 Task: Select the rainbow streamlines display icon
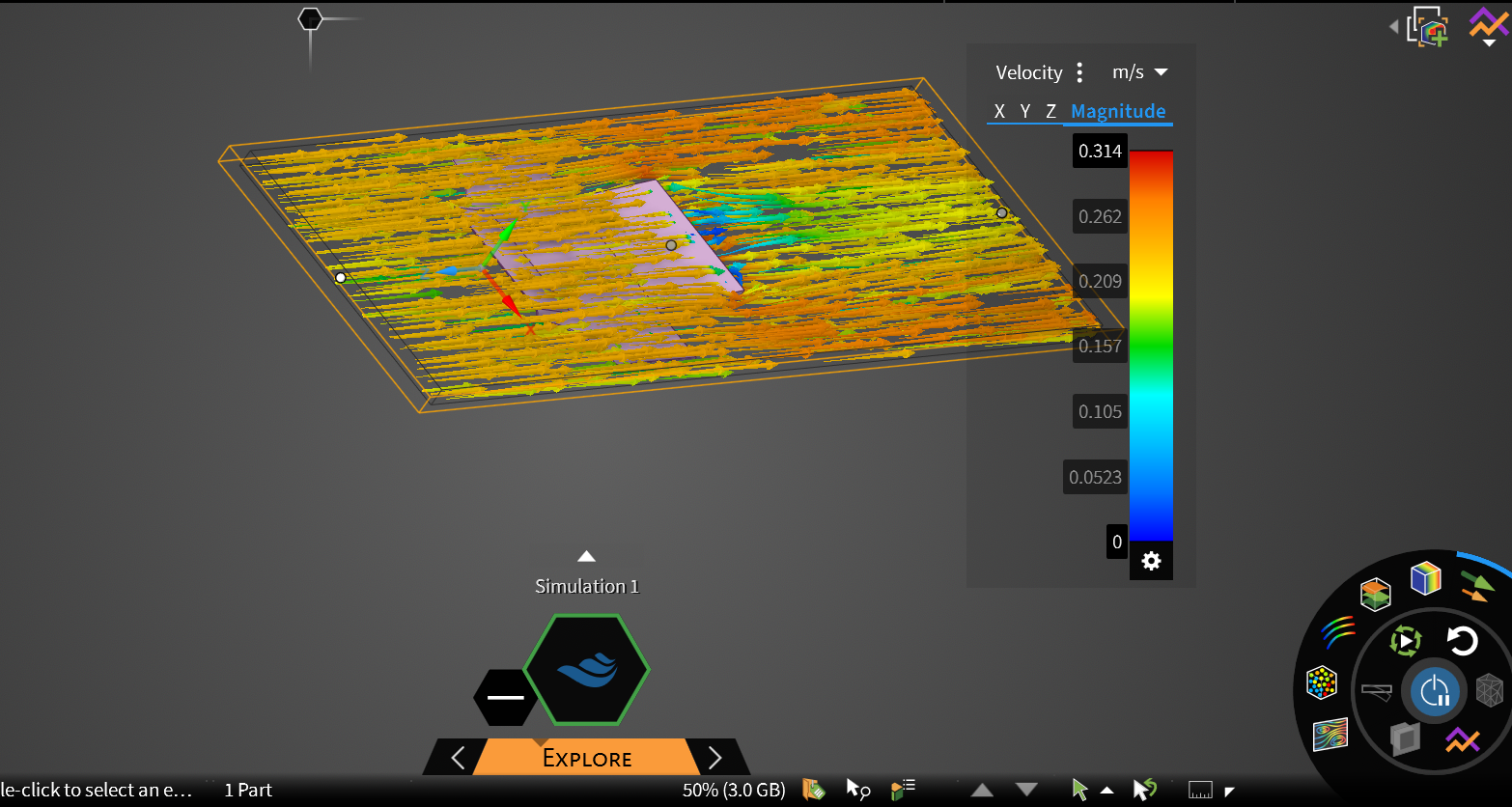[1337, 633]
